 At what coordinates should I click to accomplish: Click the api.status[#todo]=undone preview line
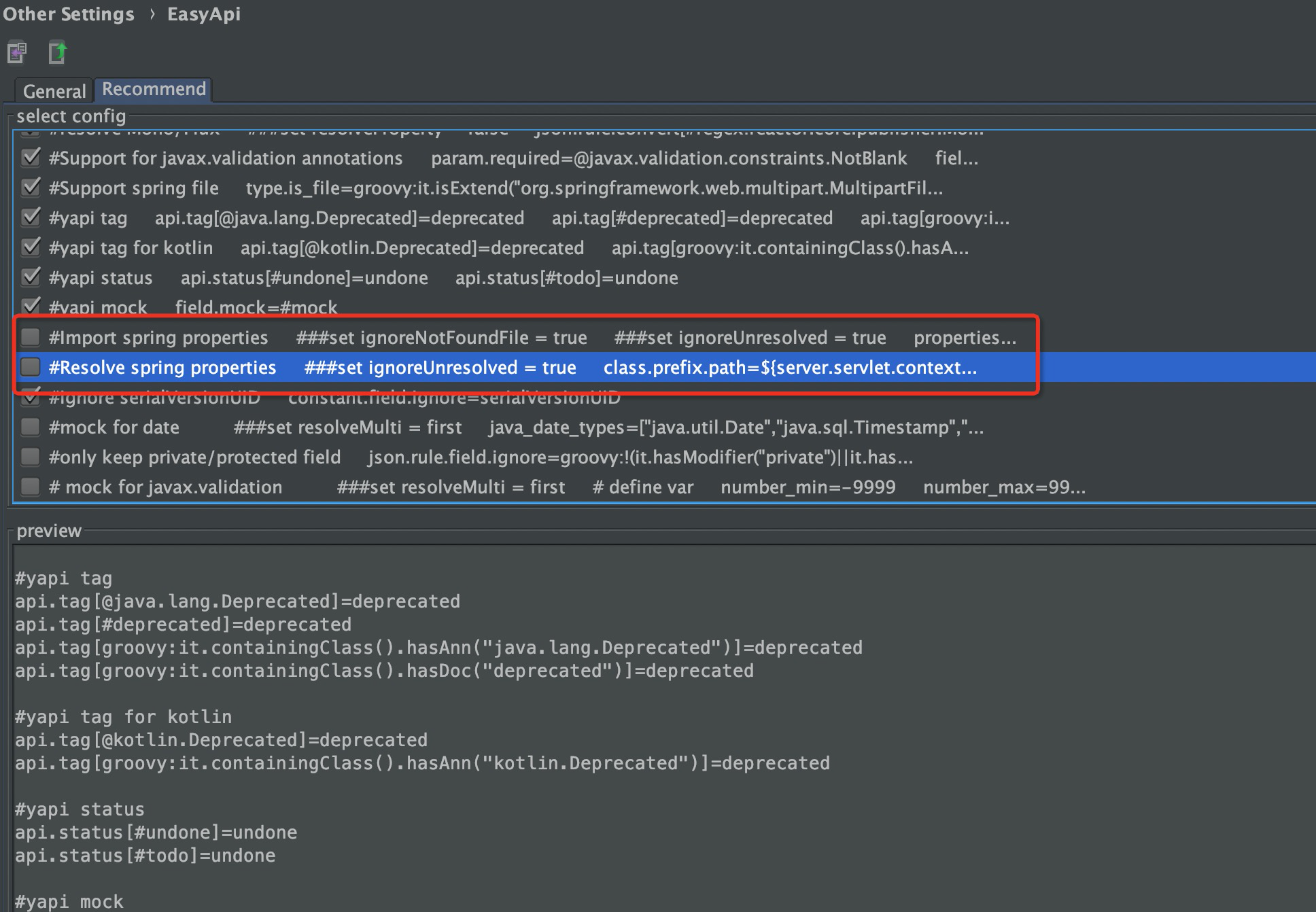pyautogui.click(x=145, y=856)
